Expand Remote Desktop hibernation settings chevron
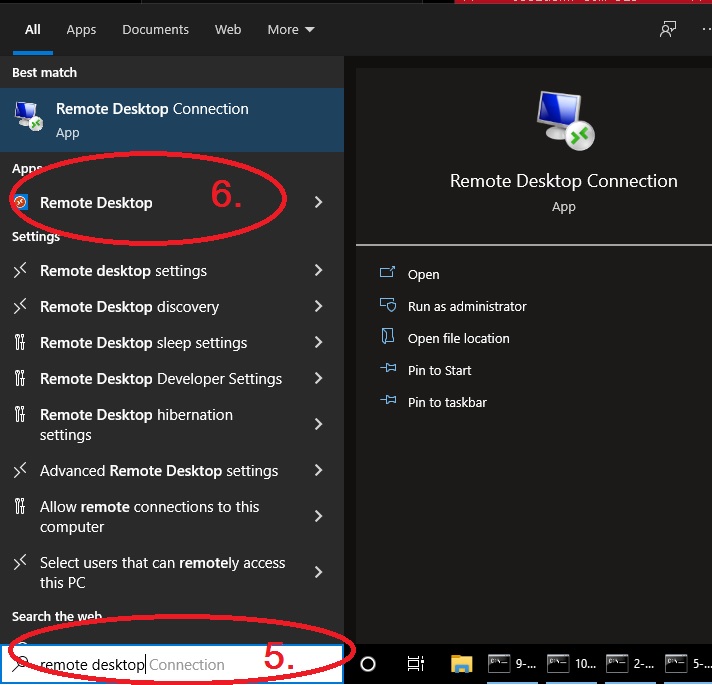The height and width of the screenshot is (685, 712). coord(319,424)
